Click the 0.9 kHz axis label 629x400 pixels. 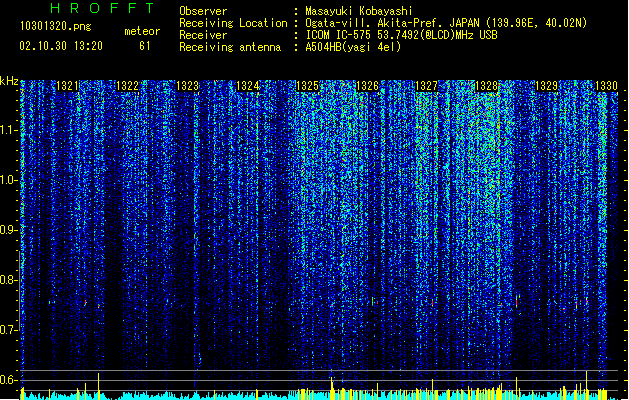click(x=9, y=230)
